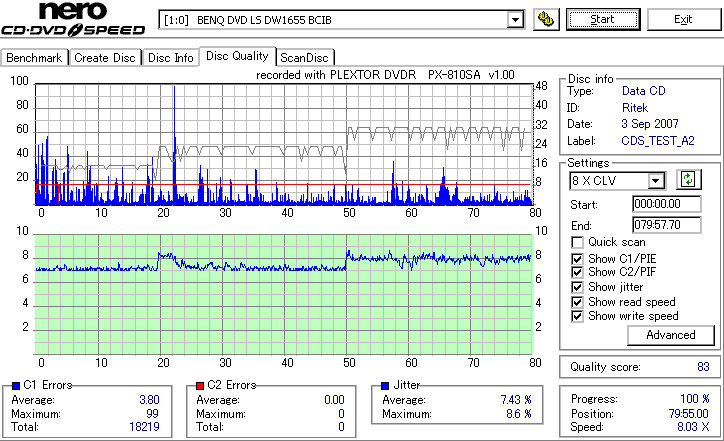724x441 pixels.
Task: Click the Exit button
Action: click(x=683, y=19)
